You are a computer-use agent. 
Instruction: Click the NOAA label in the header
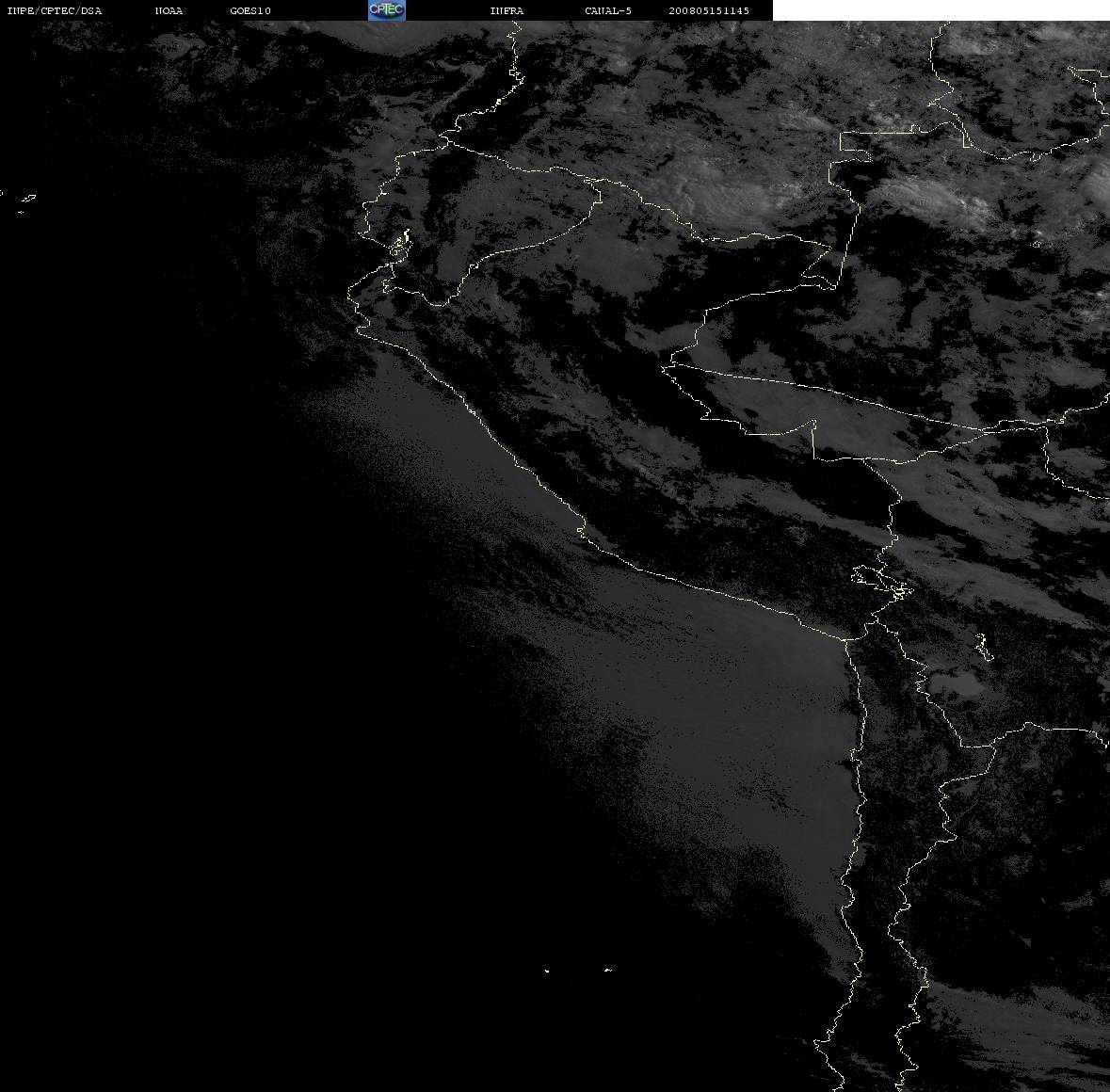pyautogui.click(x=169, y=10)
